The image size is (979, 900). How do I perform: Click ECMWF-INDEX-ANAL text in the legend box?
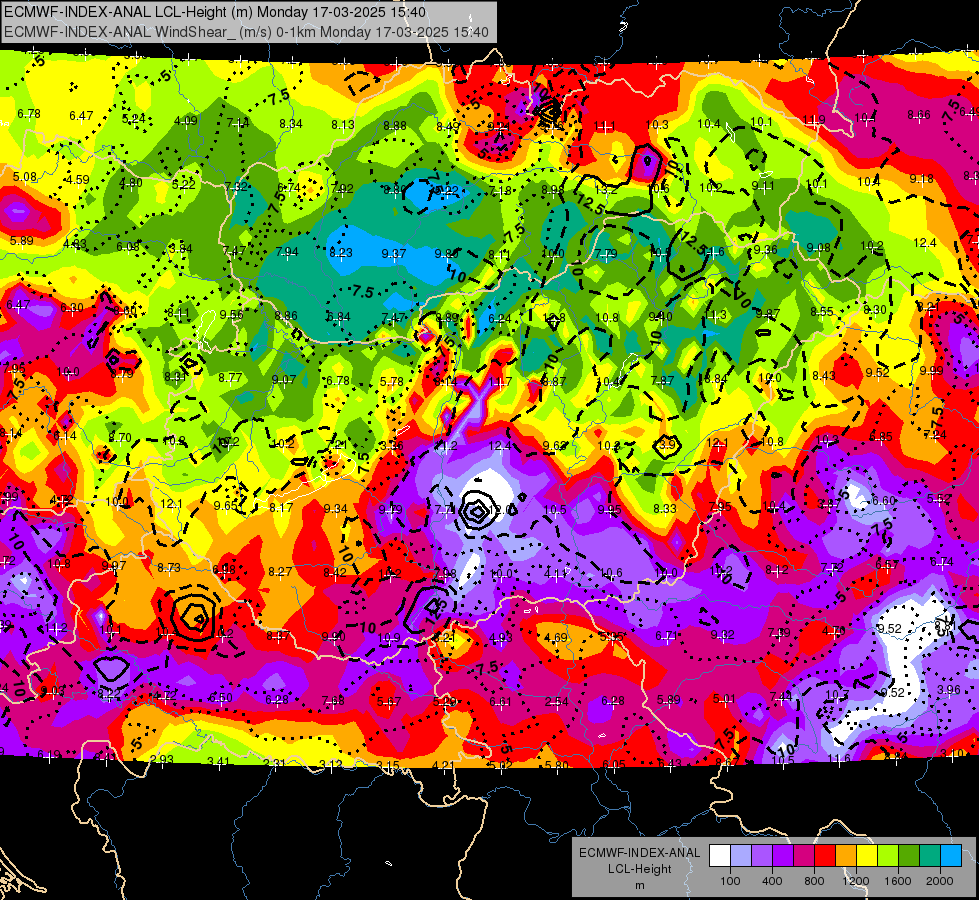639,853
